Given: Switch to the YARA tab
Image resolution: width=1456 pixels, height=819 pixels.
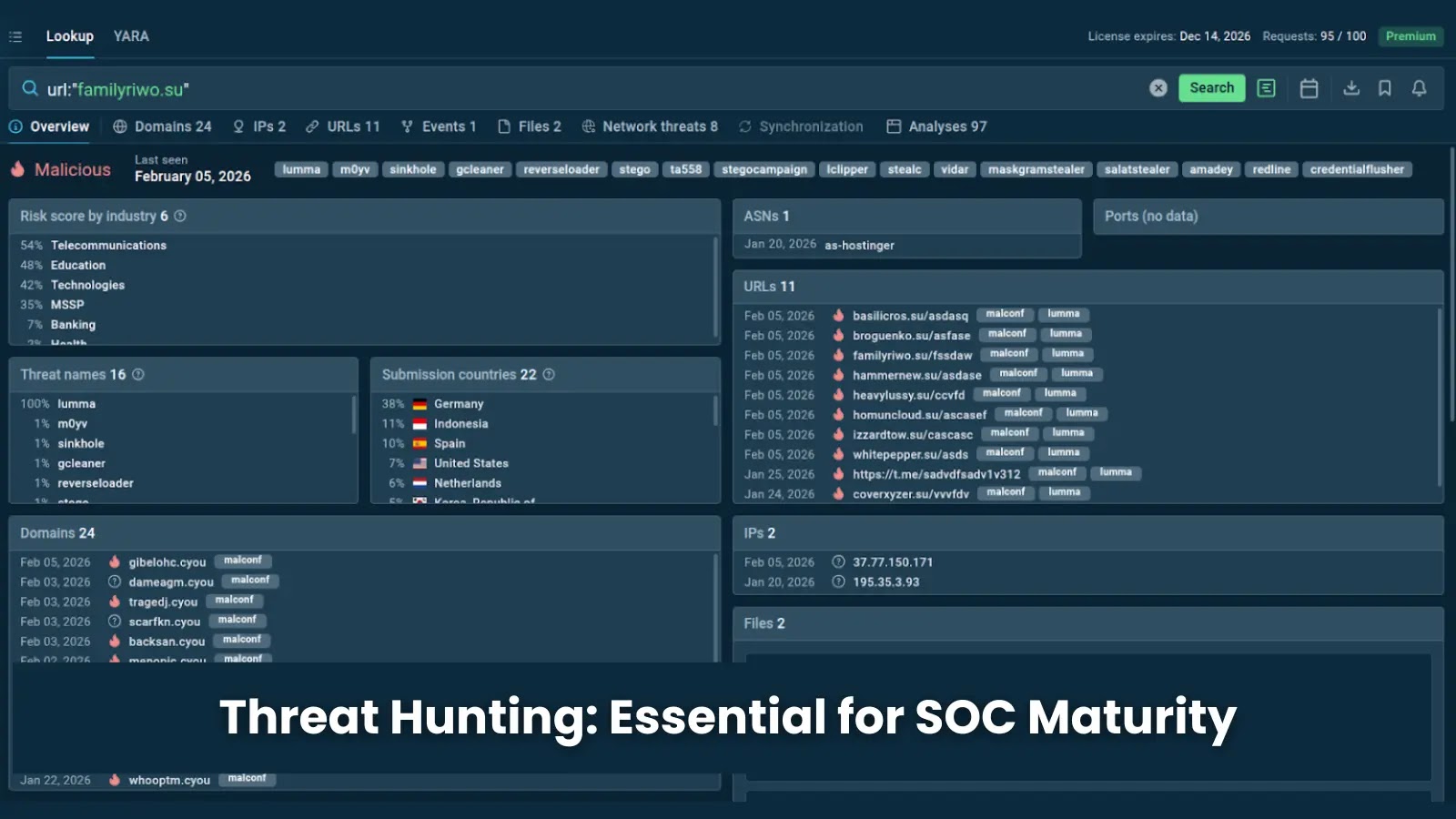Looking at the screenshot, I should (x=131, y=36).
